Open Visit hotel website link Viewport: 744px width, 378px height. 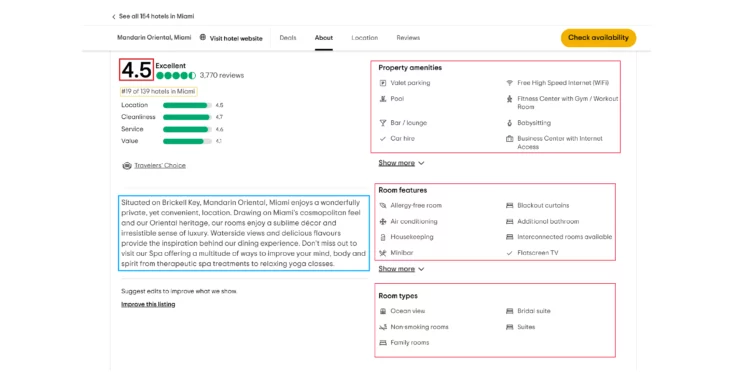point(236,38)
